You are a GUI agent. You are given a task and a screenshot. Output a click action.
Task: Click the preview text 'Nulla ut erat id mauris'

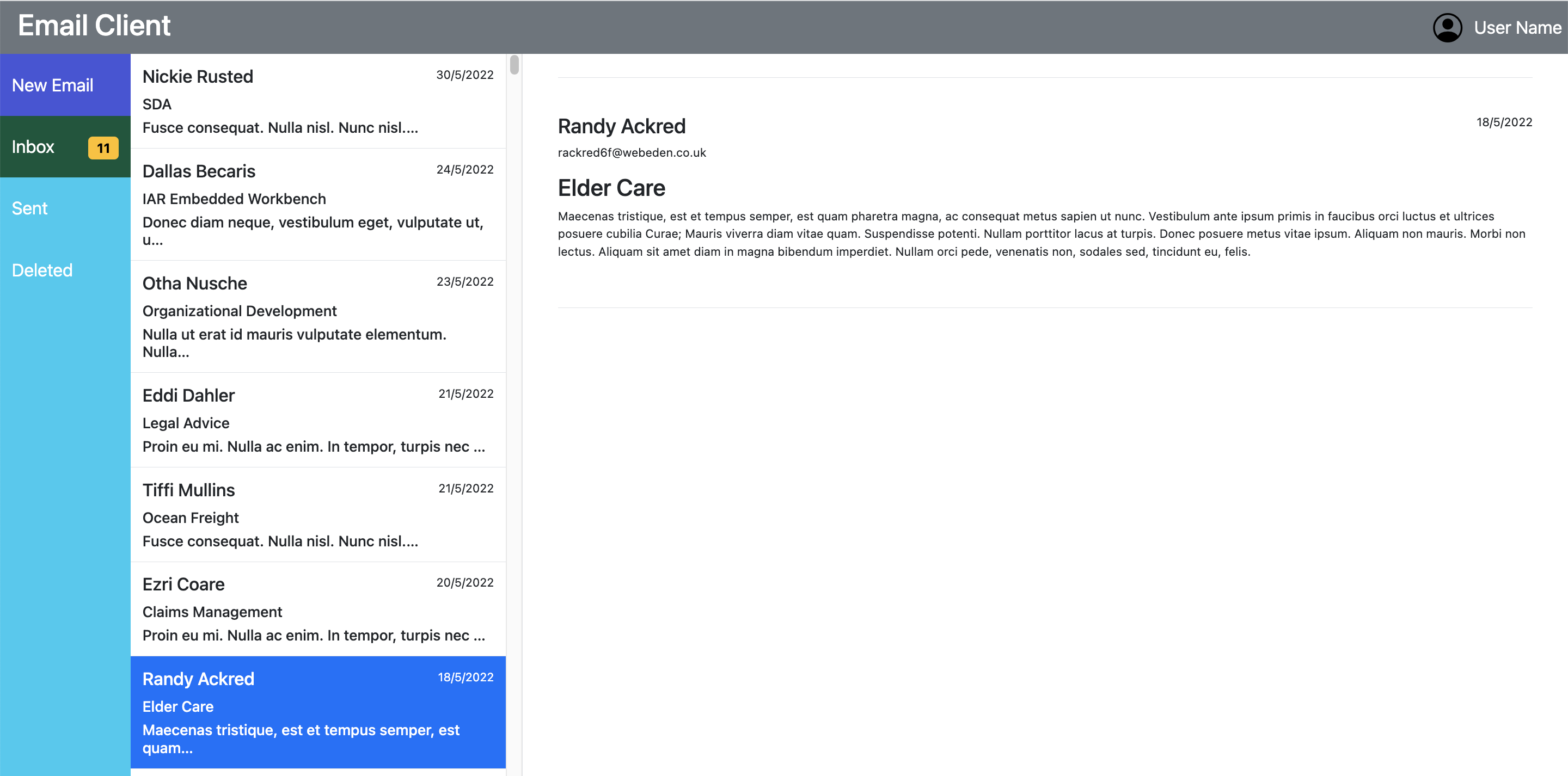[x=295, y=343]
